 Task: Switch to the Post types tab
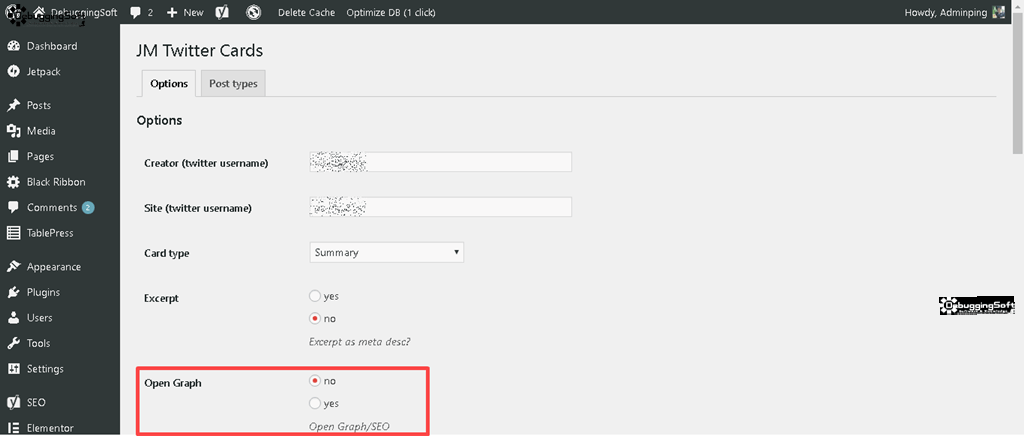[233, 84]
